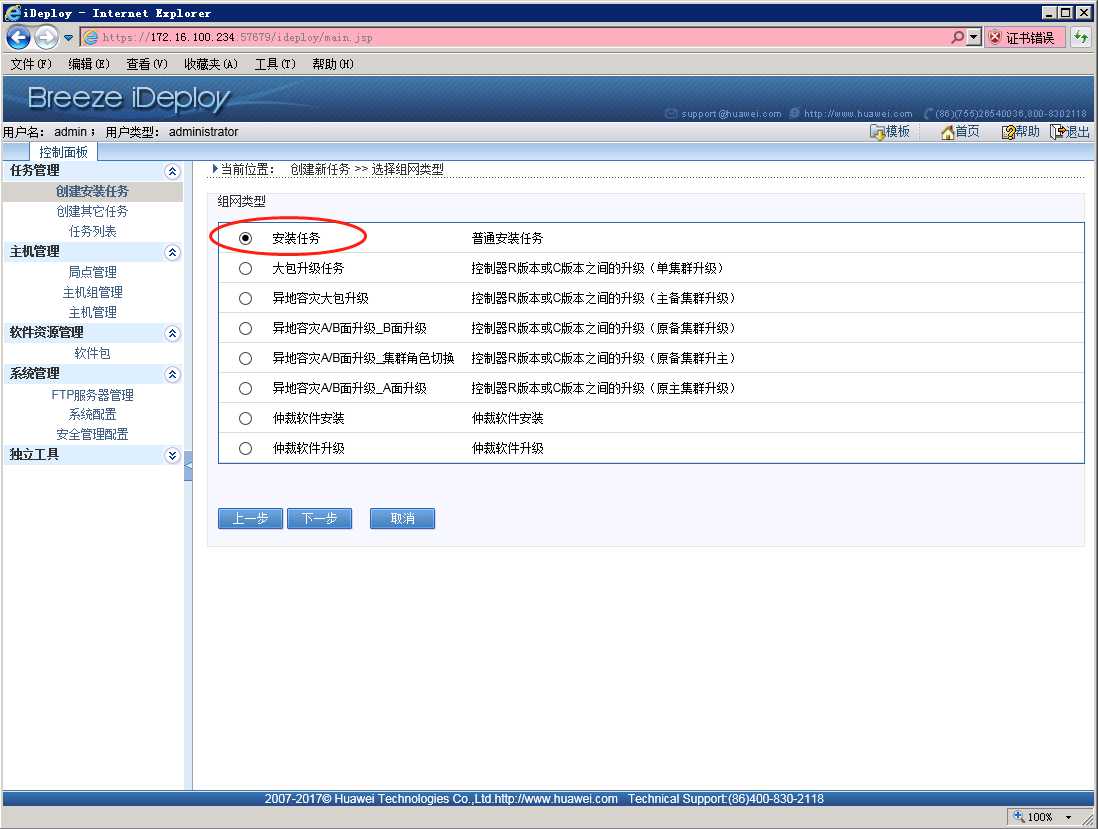1098x829 pixels.
Task: Select the 仲裁软件升级 radio button
Action: (245, 449)
